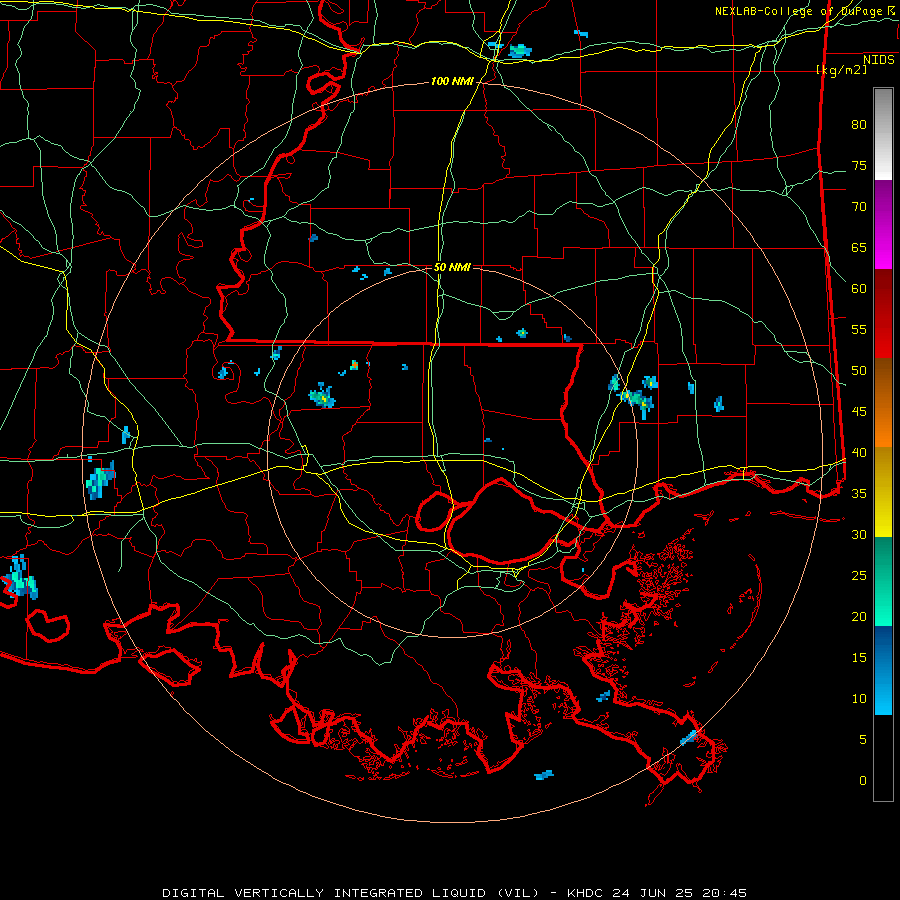Click scale value 70 on the legend
This screenshot has height=900, width=900.
coord(859,207)
